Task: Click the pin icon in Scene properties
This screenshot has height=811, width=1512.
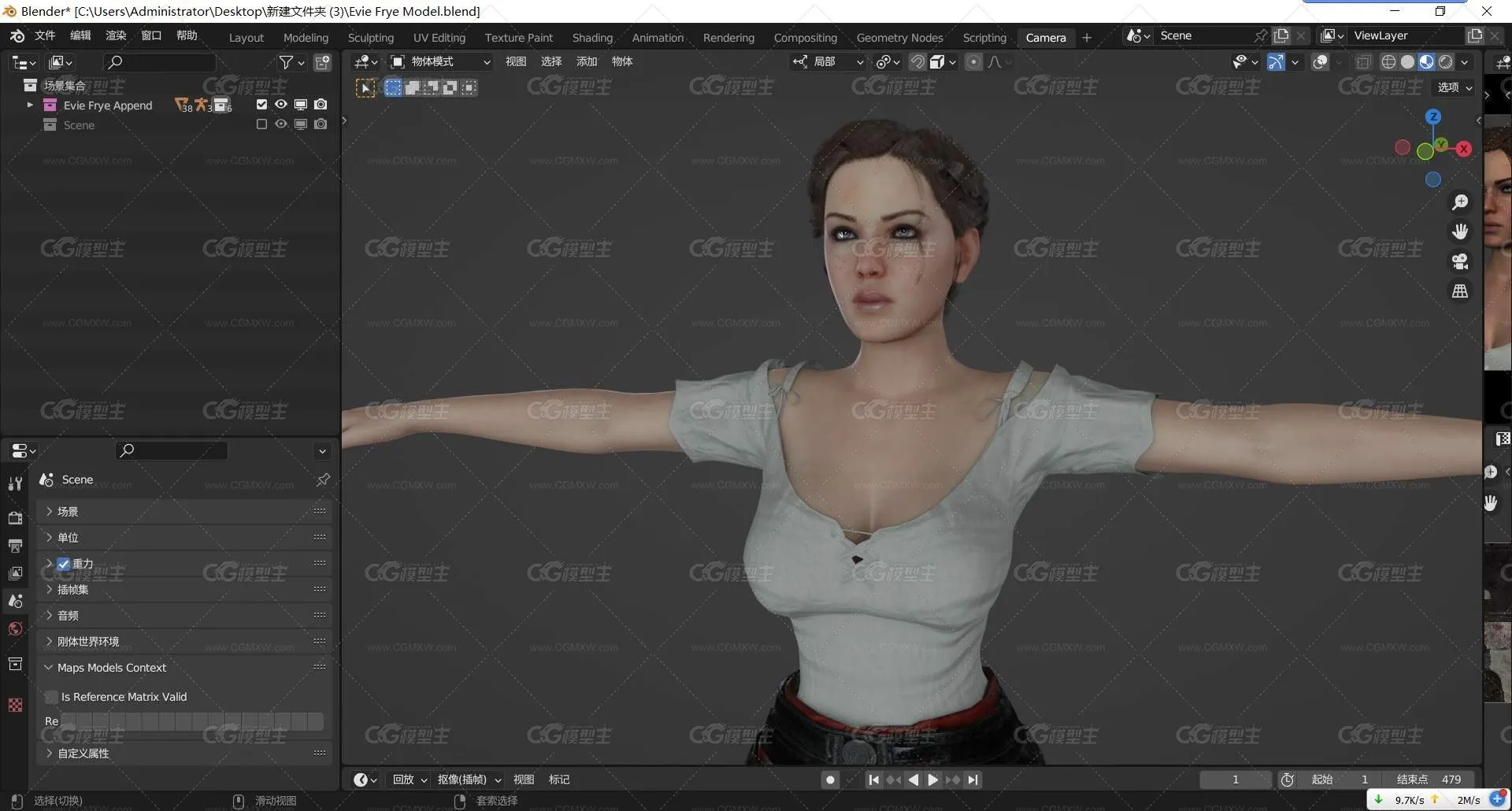Action: click(x=323, y=480)
